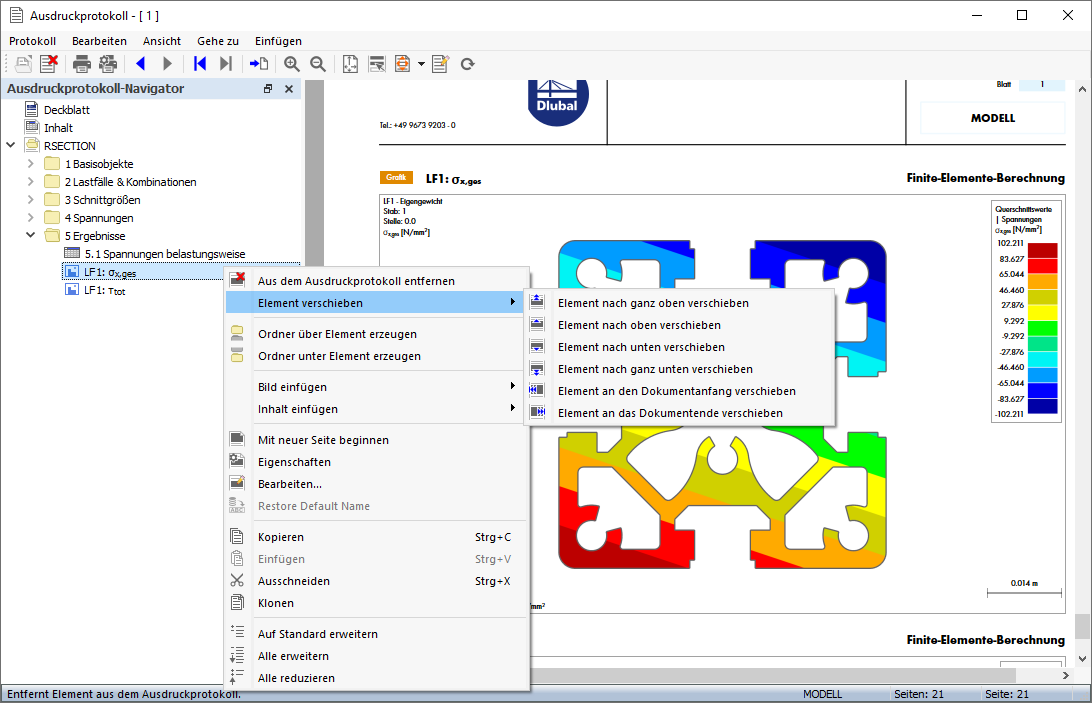The width and height of the screenshot is (1092, 703).
Task: Choose Mit neuer Seite beginnen
Action: [x=376, y=440]
